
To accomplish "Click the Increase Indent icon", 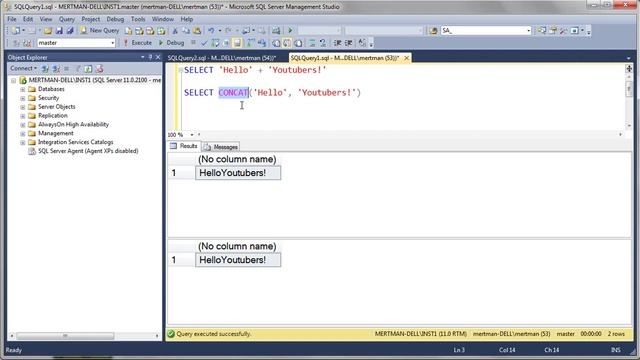I will coord(349,43).
